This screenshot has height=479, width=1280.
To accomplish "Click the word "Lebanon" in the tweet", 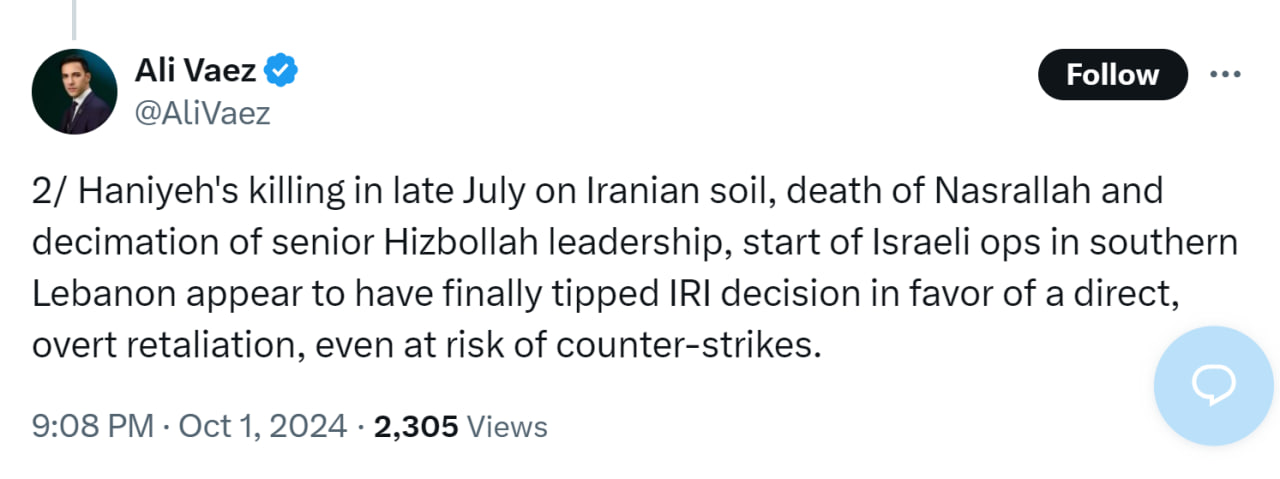I will (x=100, y=294).
